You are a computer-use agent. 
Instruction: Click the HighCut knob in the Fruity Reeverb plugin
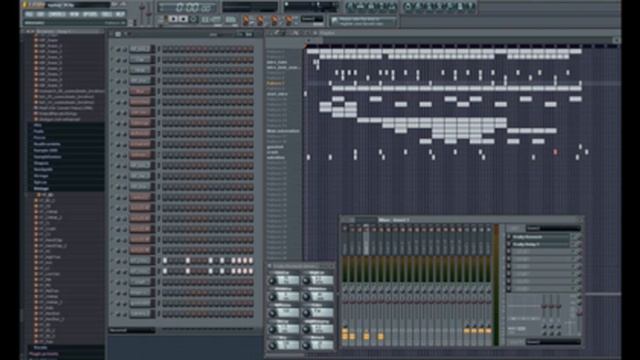307,281
